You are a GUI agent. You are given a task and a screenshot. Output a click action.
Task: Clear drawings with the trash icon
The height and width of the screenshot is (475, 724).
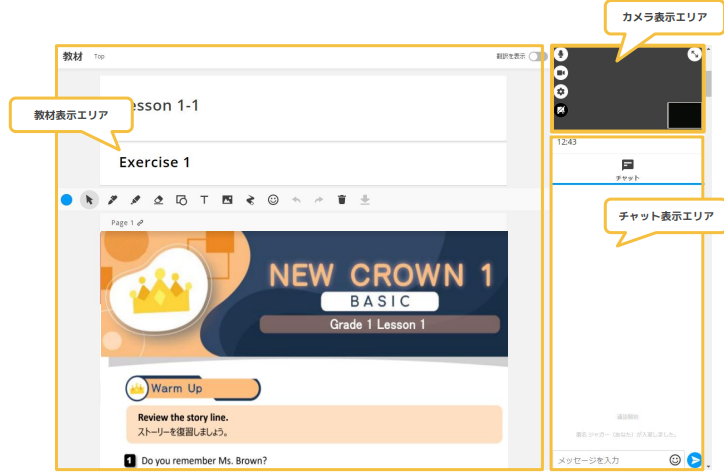click(x=342, y=200)
